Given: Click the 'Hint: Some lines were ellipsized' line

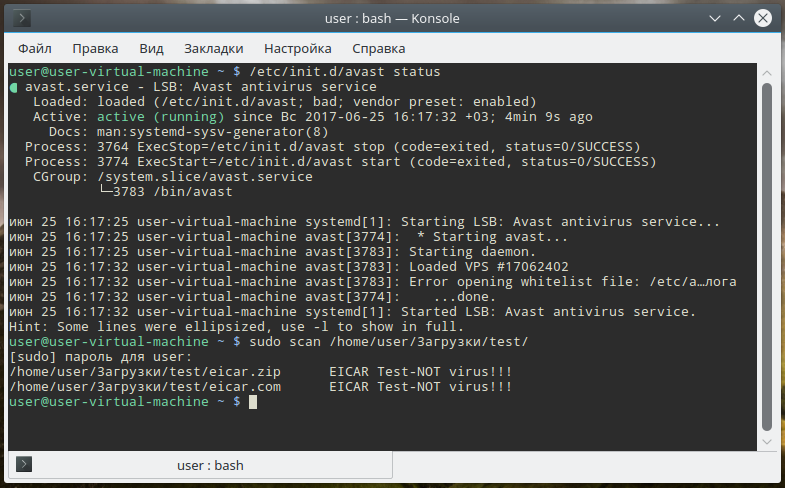Looking at the screenshot, I should pyautogui.click(x=236, y=327).
